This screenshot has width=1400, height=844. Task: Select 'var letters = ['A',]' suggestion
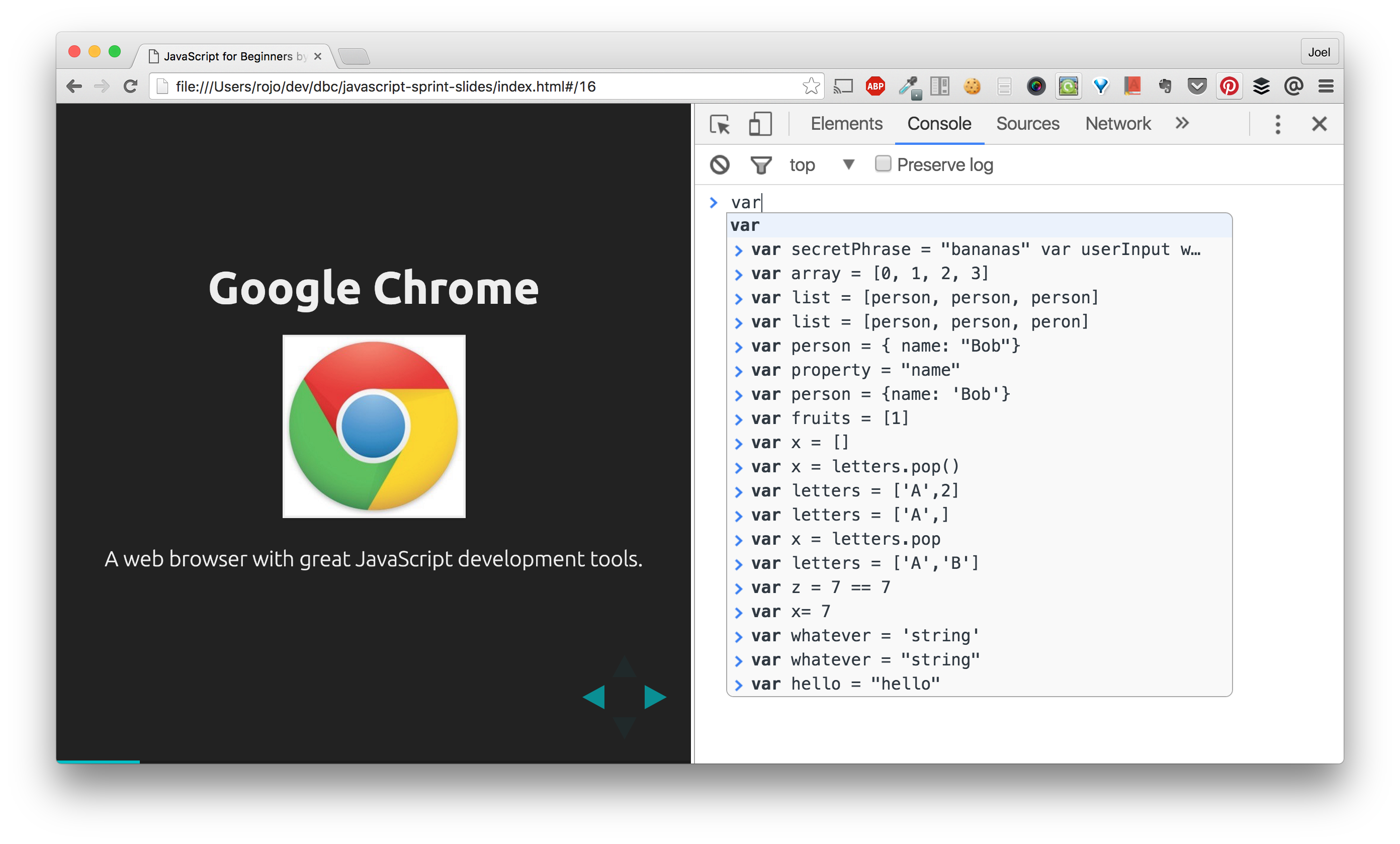980,516
